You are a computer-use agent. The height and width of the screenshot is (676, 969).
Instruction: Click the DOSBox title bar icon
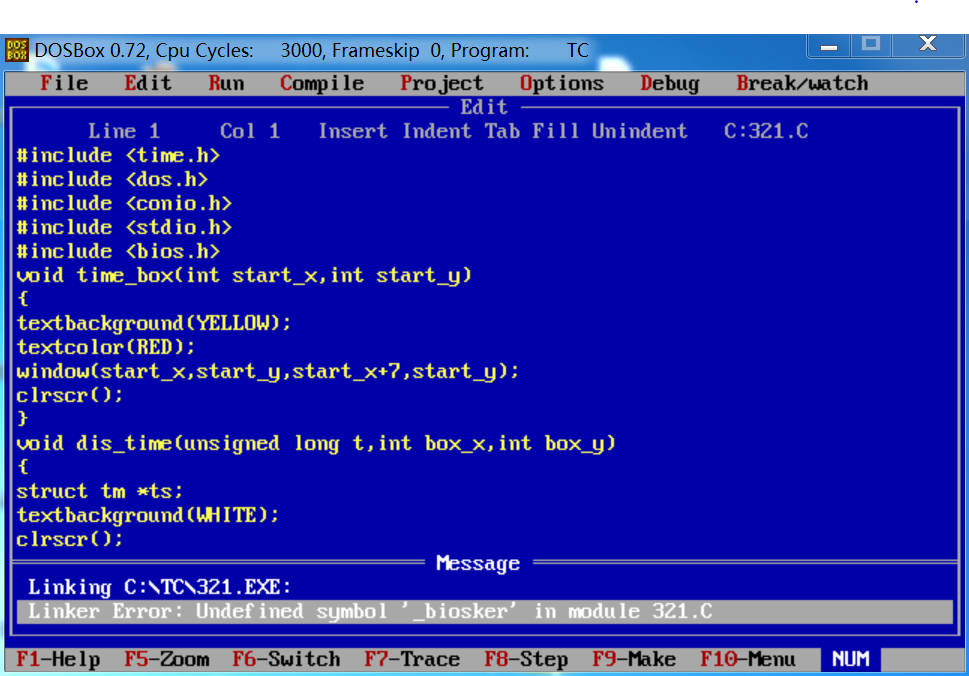pyautogui.click(x=17, y=50)
